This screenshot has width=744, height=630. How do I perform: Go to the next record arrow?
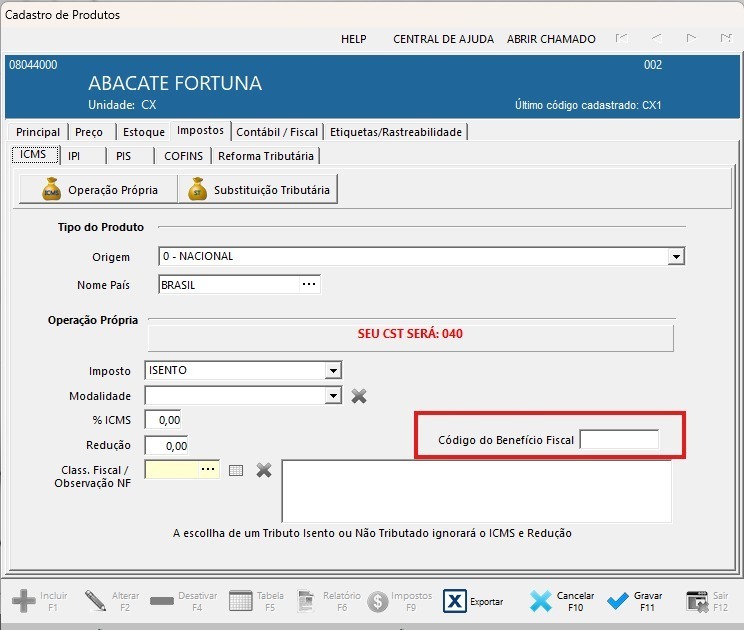tap(691, 39)
